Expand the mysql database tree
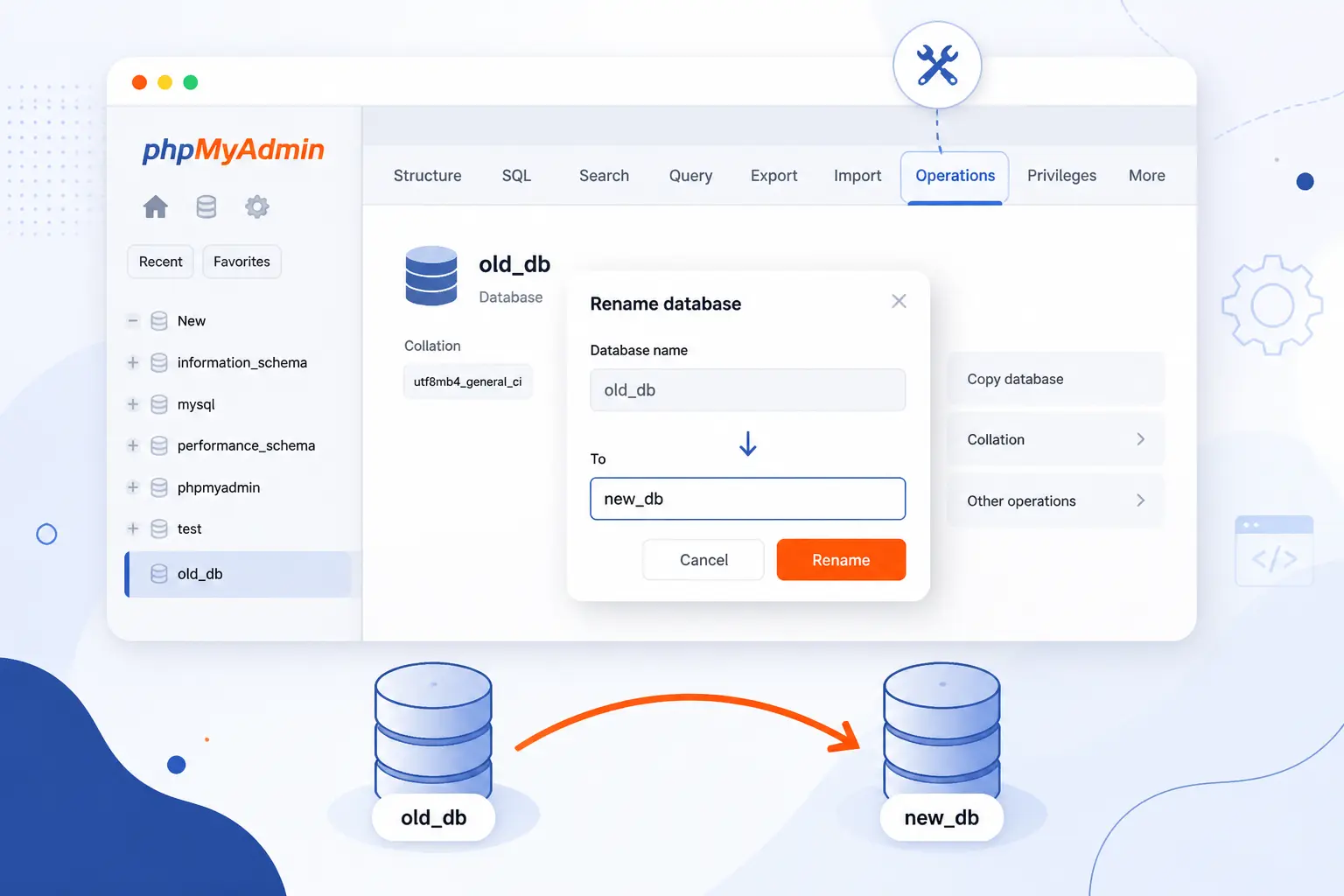This screenshot has width=1344, height=896. (x=133, y=404)
